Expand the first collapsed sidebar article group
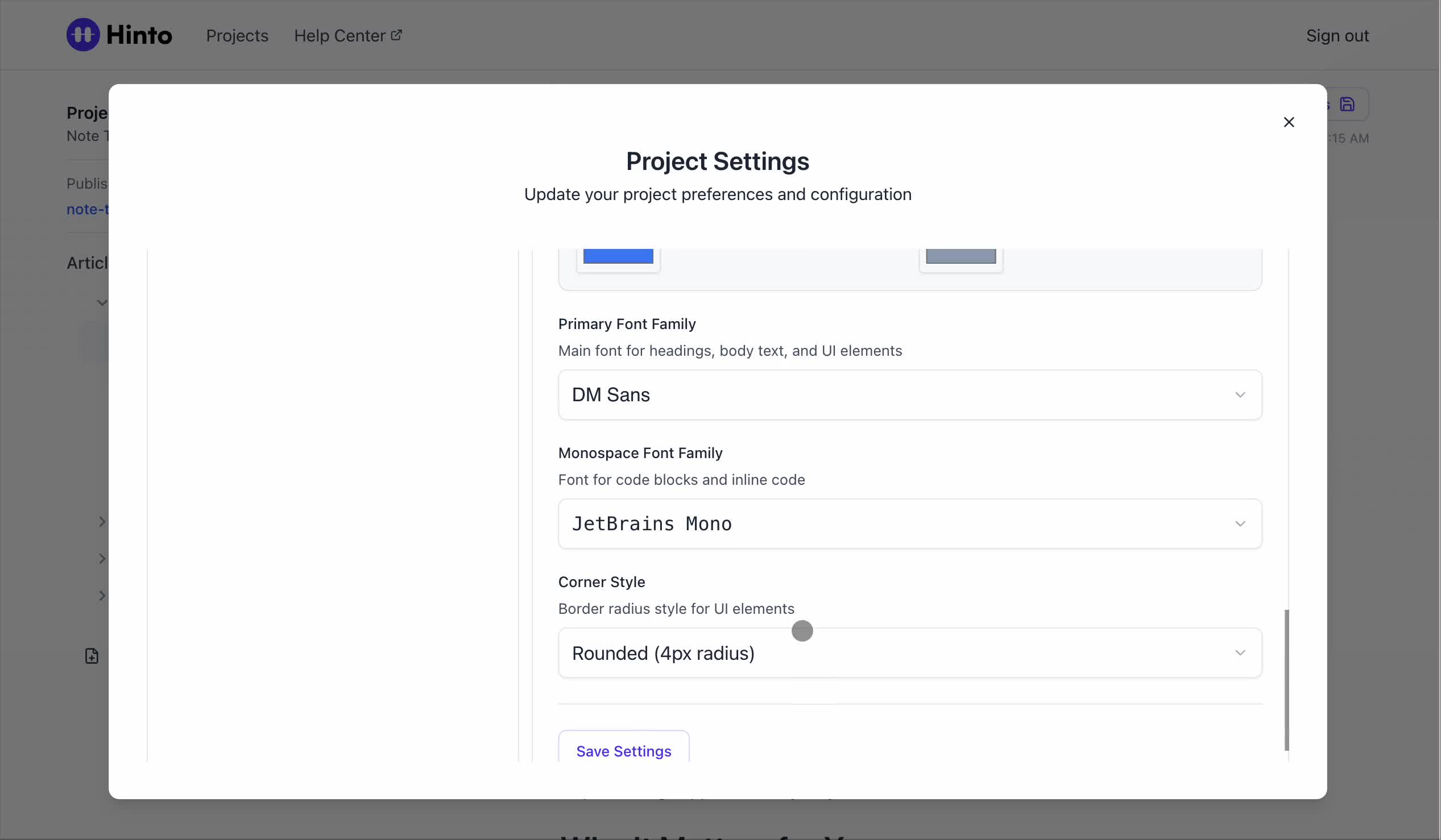 point(102,522)
